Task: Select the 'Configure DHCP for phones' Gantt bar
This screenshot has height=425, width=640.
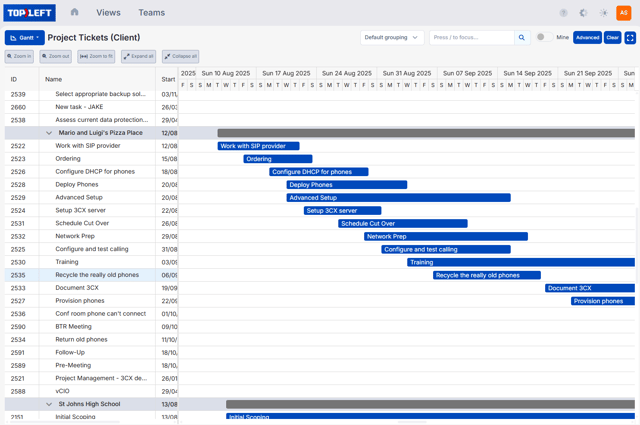Action: click(x=319, y=172)
